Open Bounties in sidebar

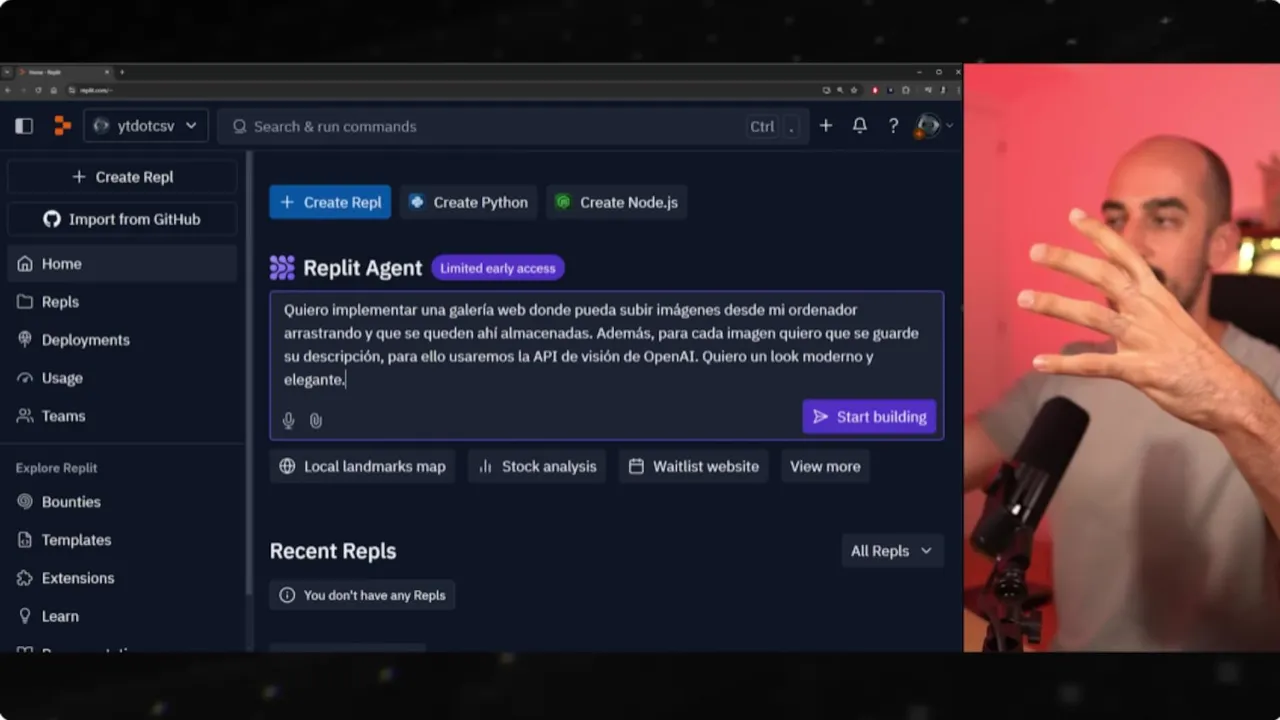[122, 502]
